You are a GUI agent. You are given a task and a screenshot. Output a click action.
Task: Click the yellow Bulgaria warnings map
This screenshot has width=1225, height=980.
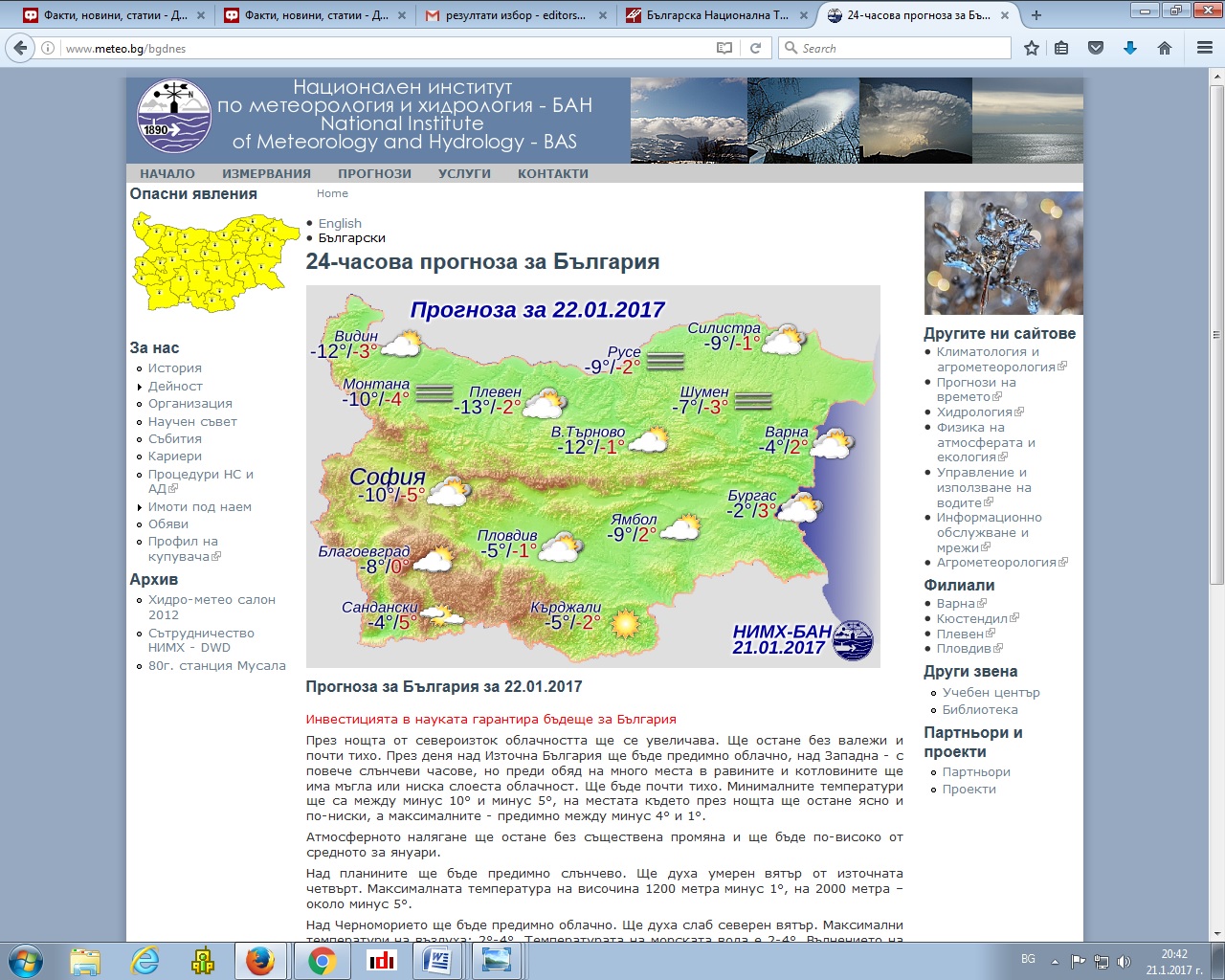pos(214,263)
